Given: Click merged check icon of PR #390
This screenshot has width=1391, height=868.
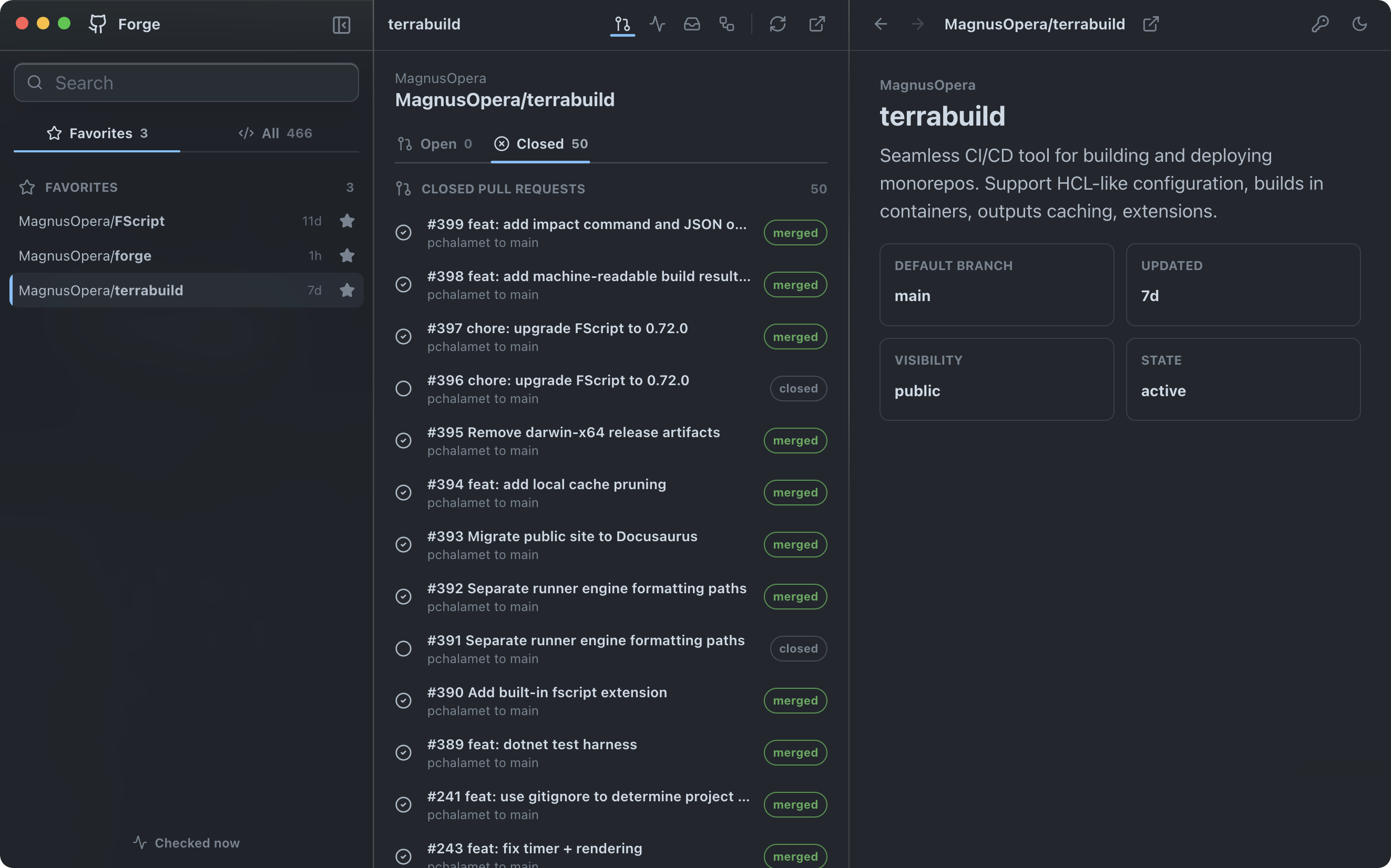Looking at the screenshot, I should [x=403, y=701].
